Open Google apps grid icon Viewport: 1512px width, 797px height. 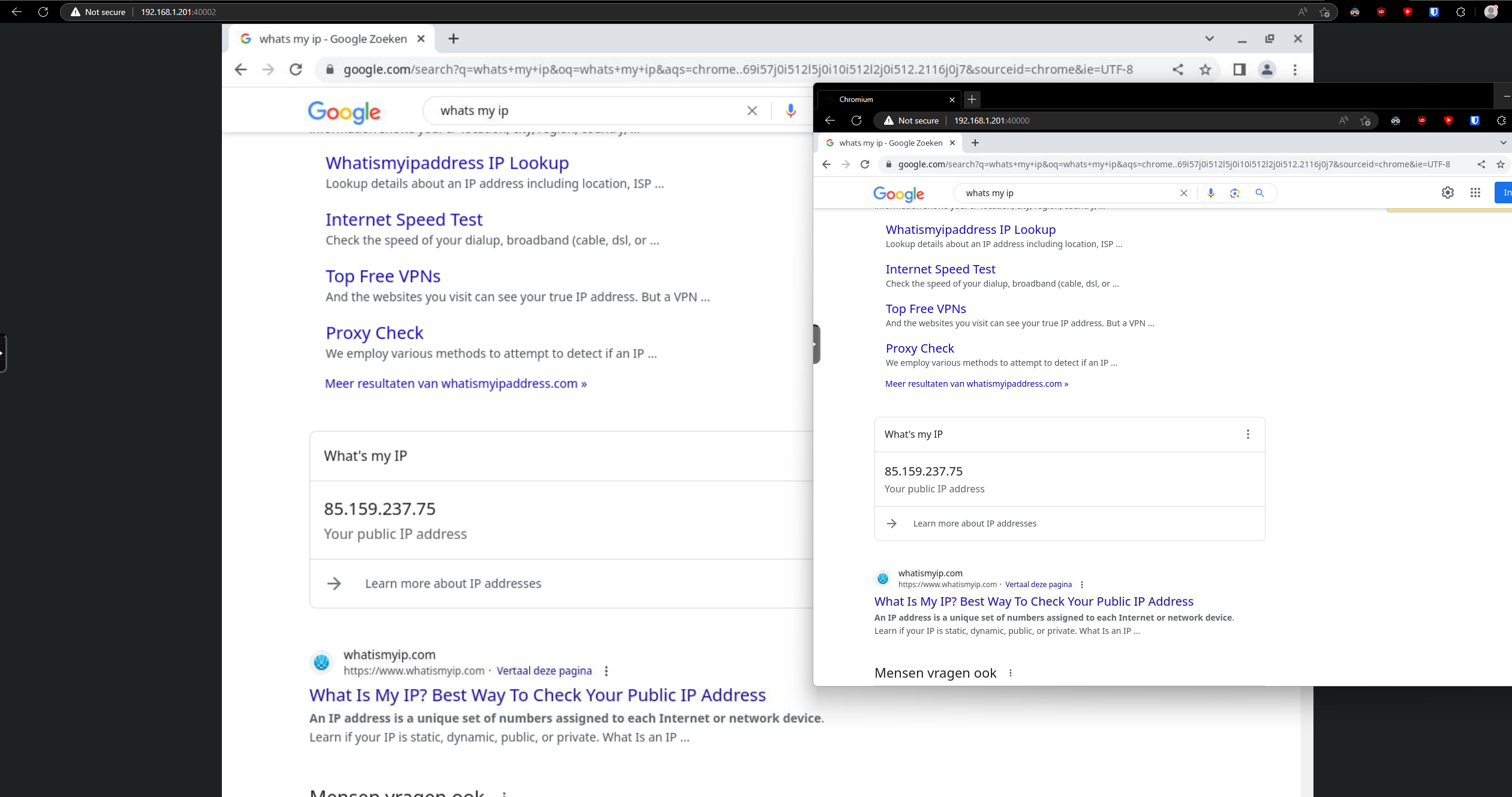(x=1475, y=193)
